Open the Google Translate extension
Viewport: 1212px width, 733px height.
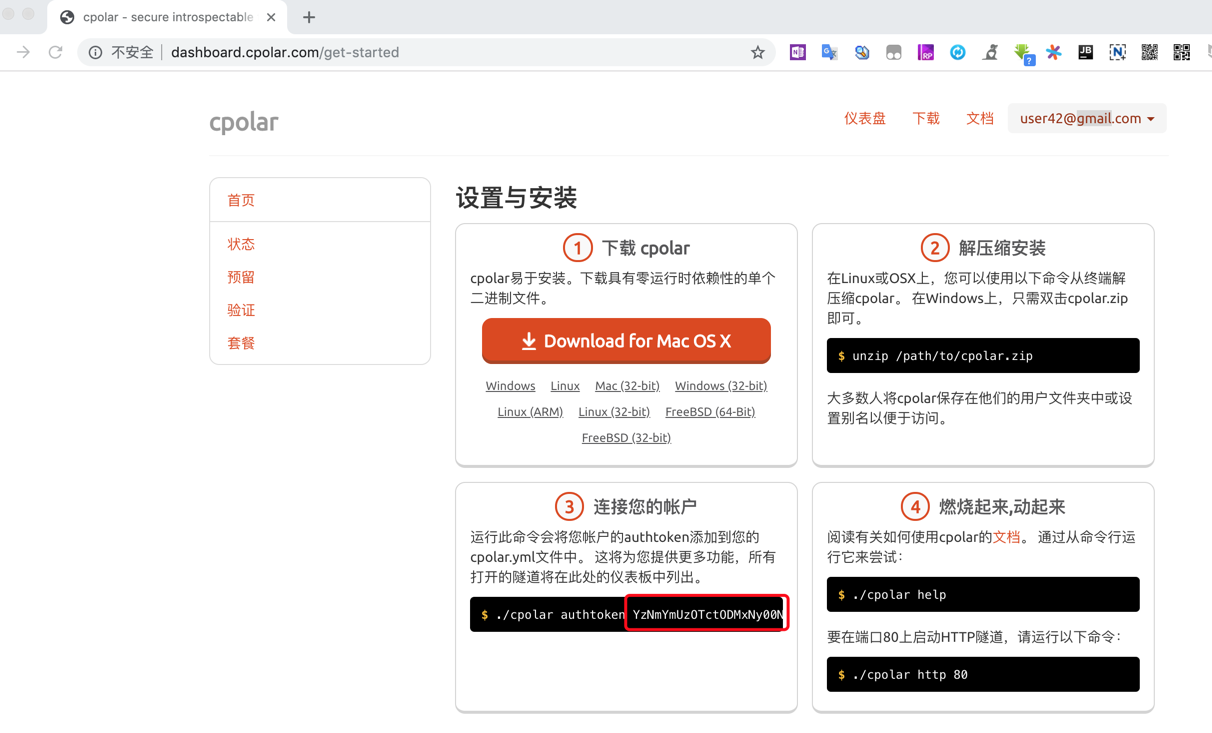pyautogui.click(x=830, y=52)
